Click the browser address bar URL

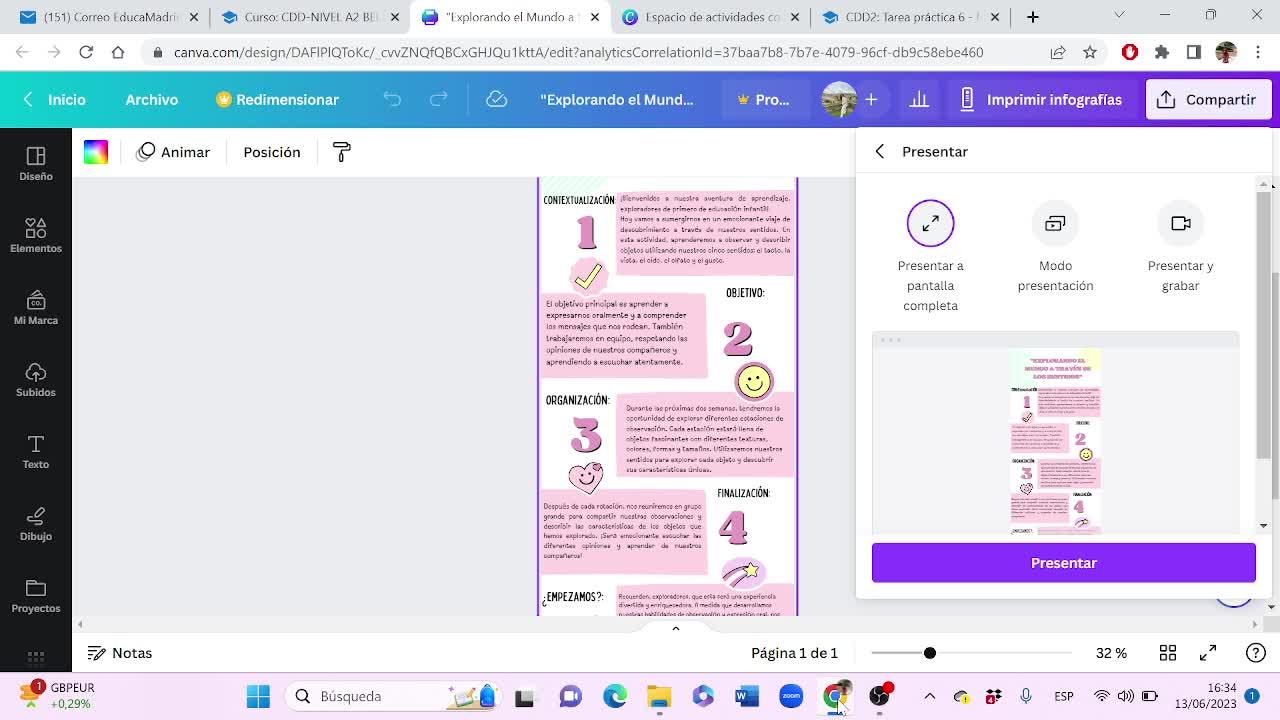coord(578,52)
